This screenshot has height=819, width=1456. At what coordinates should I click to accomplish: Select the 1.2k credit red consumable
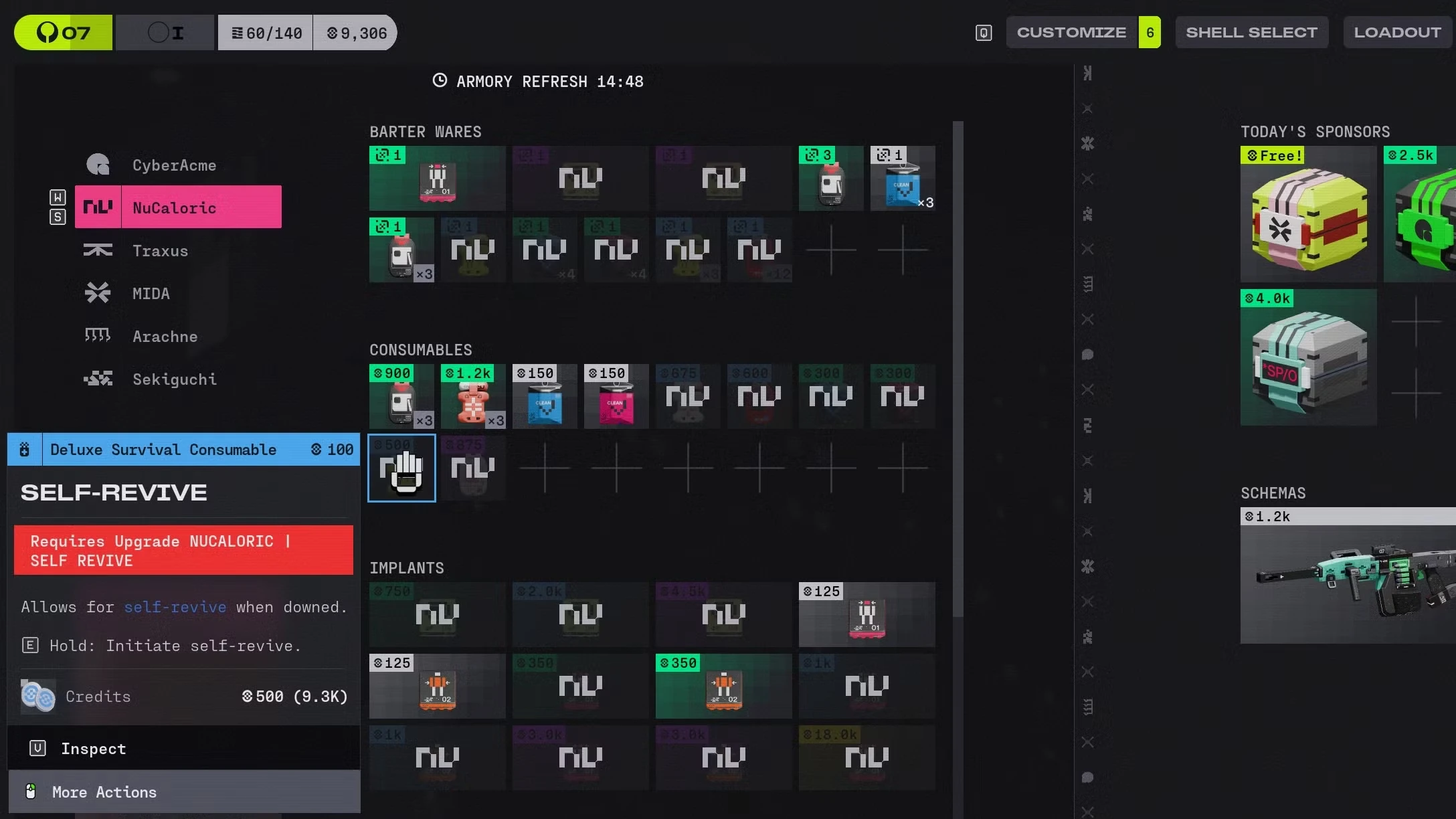coord(473,396)
